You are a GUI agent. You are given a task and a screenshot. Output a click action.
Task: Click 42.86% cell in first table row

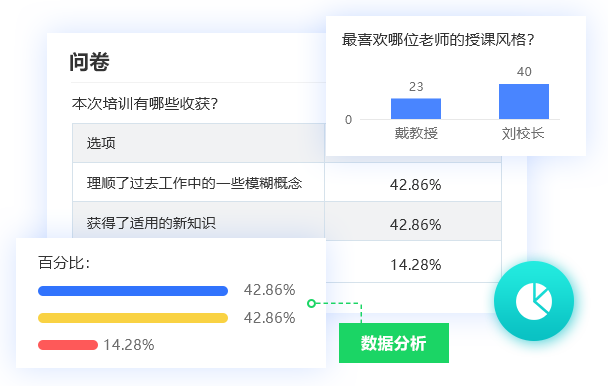click(415, 185)
